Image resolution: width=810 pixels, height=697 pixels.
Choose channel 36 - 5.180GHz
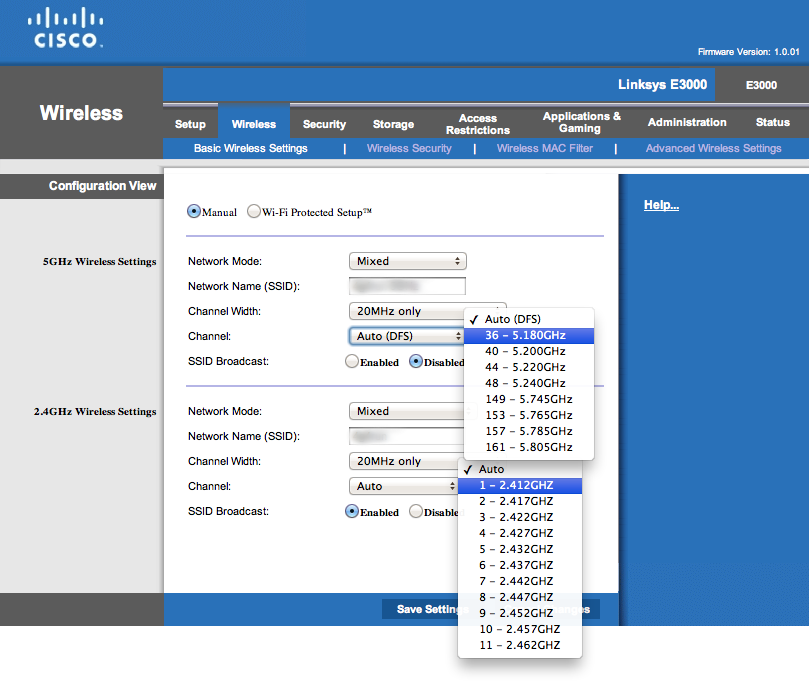(x=529, y=335)
